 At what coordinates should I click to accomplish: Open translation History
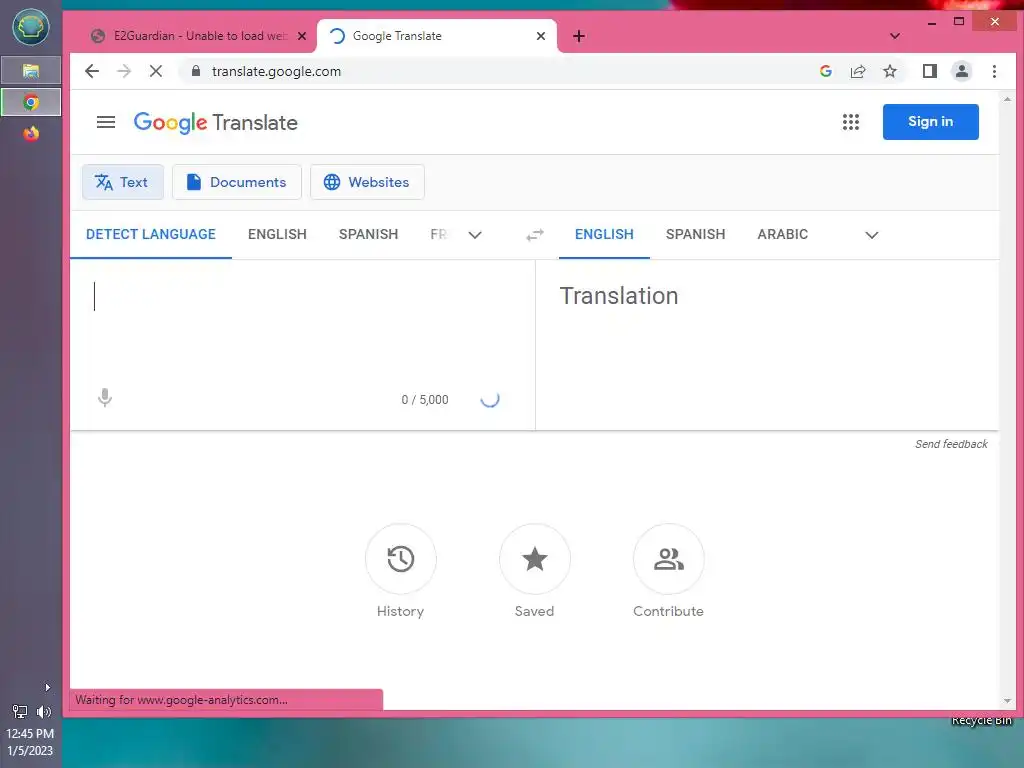400,559
